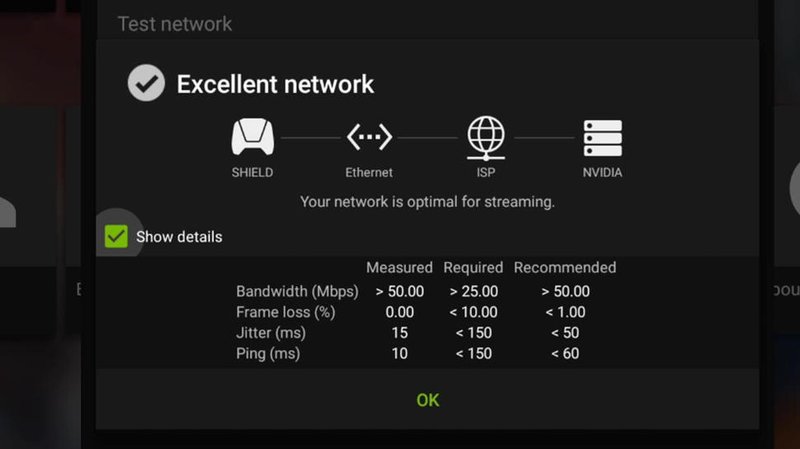Click the Jitter (ms) row label

click(271, 333)
